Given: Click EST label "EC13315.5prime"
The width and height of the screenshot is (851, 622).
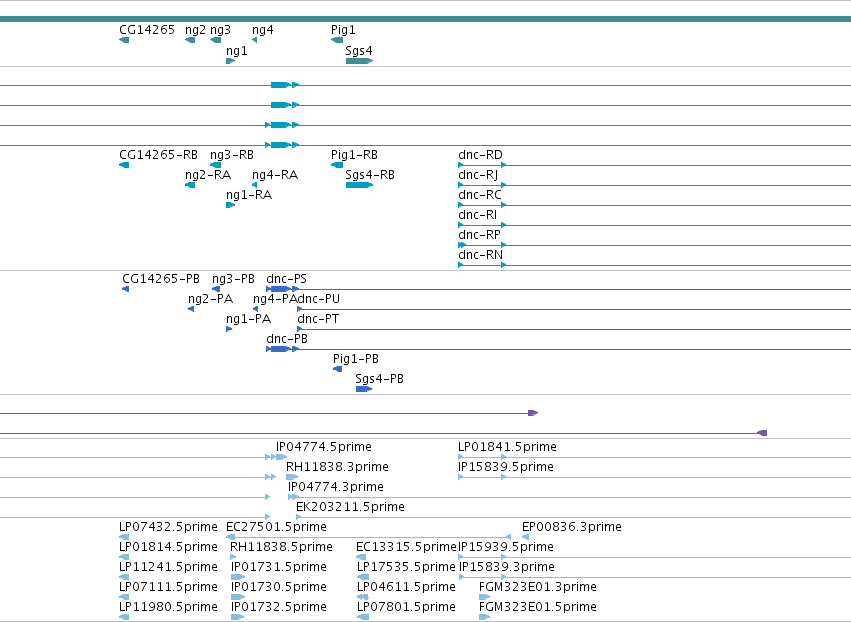Looking at the screenshot, I should click(x=406, y=548).
